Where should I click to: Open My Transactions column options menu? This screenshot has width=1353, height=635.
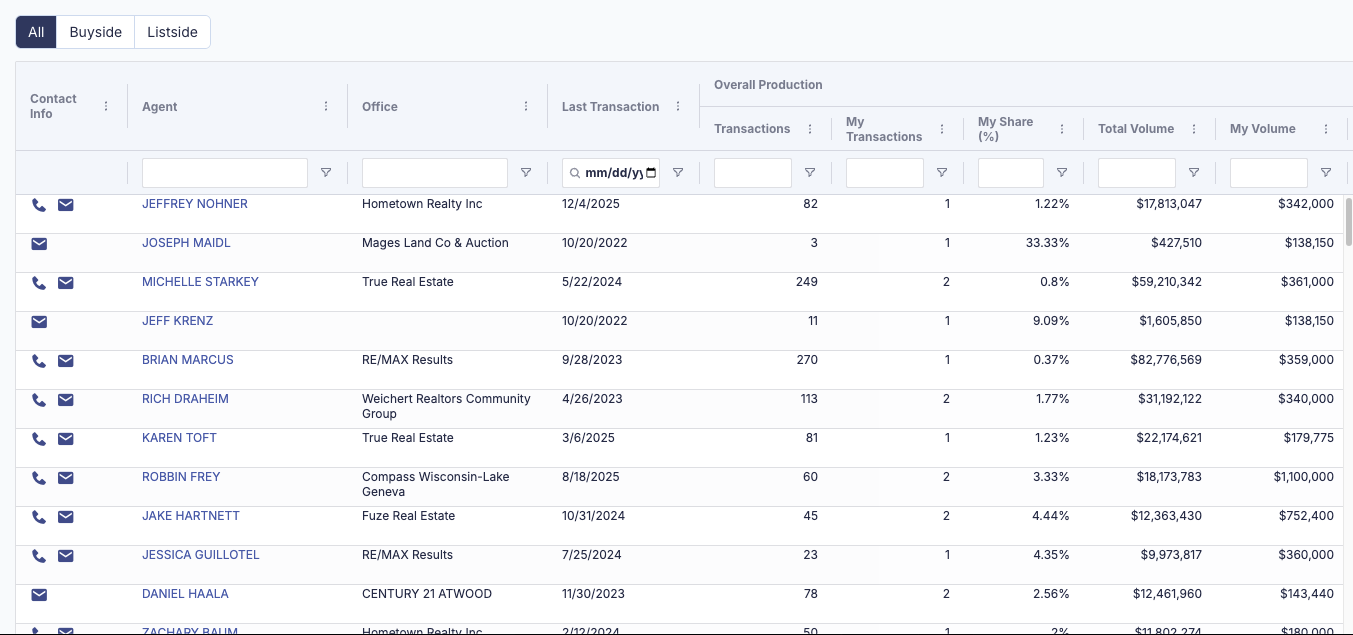(x=942, y=129)
